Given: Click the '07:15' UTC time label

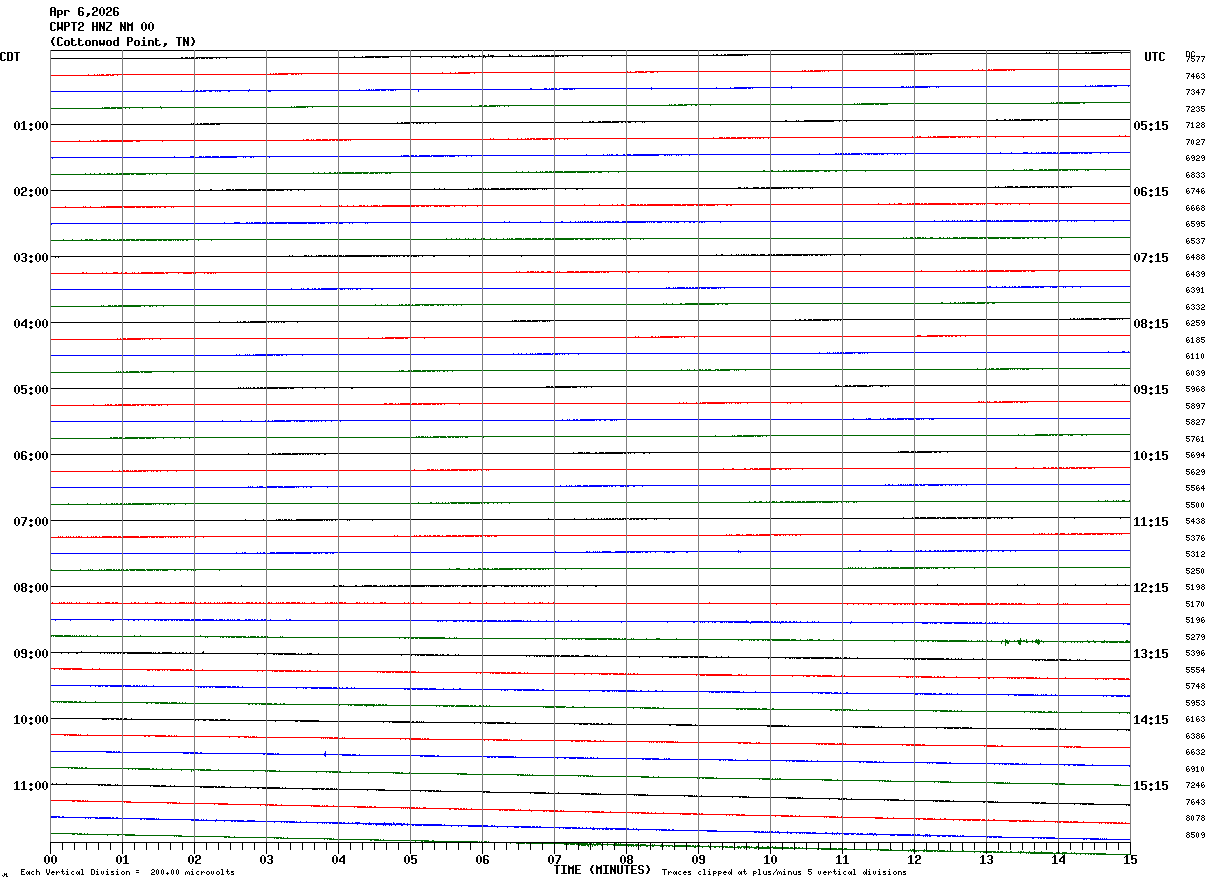Looking at the screenshot, I should click(x=1151, y=258).
